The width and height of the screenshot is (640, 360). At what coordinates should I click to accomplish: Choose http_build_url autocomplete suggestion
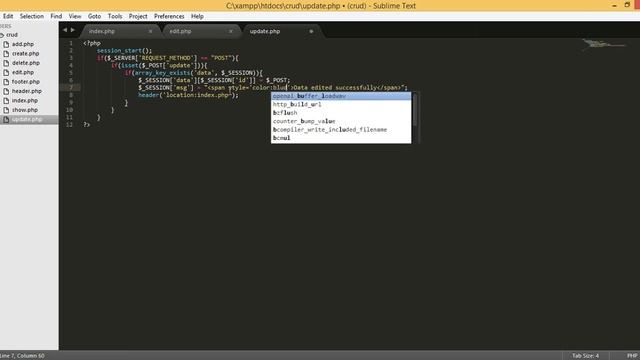(x=341, y=104)
